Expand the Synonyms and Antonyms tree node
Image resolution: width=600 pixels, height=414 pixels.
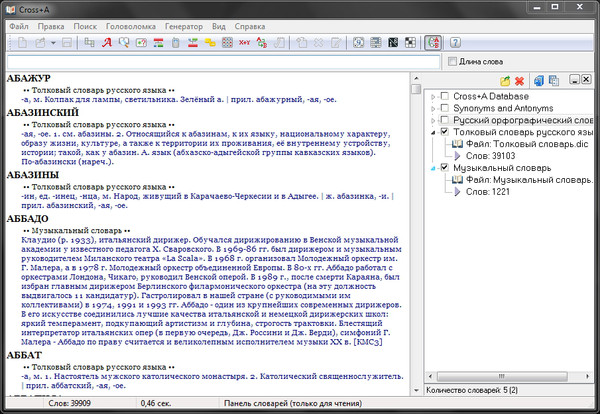pyautogui.click(x=431, y=108)
